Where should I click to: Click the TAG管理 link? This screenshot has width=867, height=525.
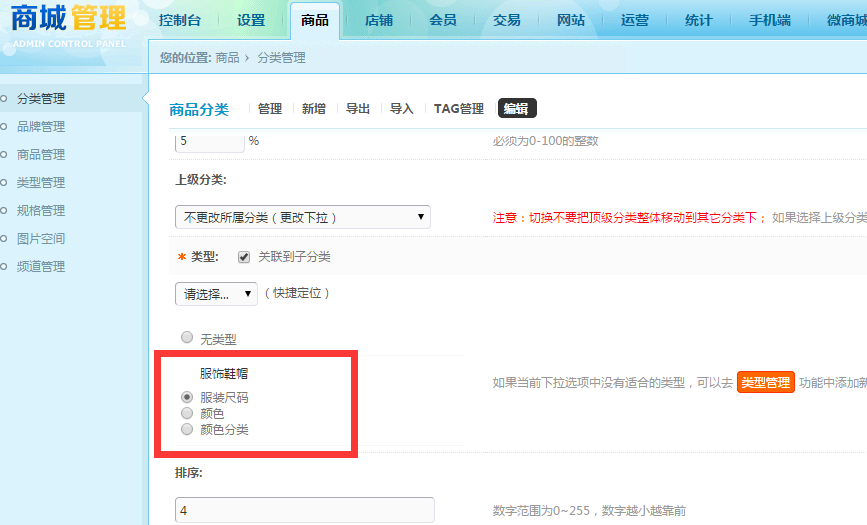point(458,108)
